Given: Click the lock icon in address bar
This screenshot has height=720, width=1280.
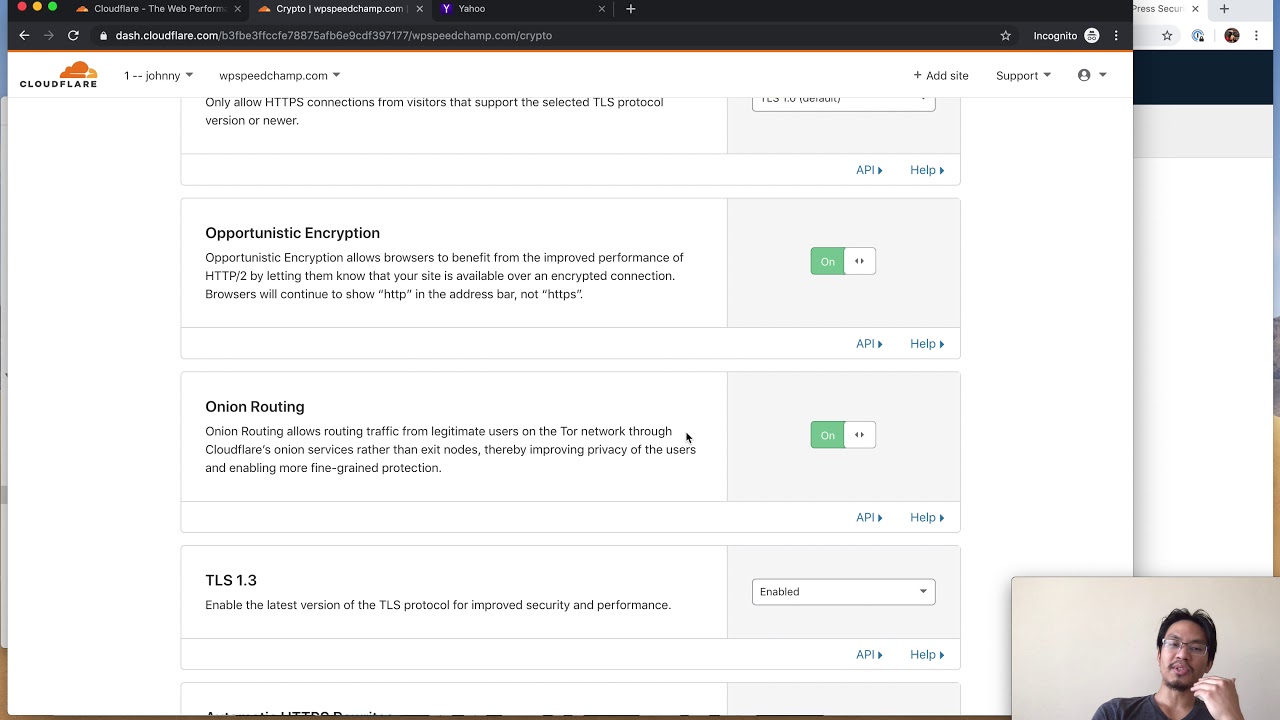Looking at the screenshot, I should point(103,36).
